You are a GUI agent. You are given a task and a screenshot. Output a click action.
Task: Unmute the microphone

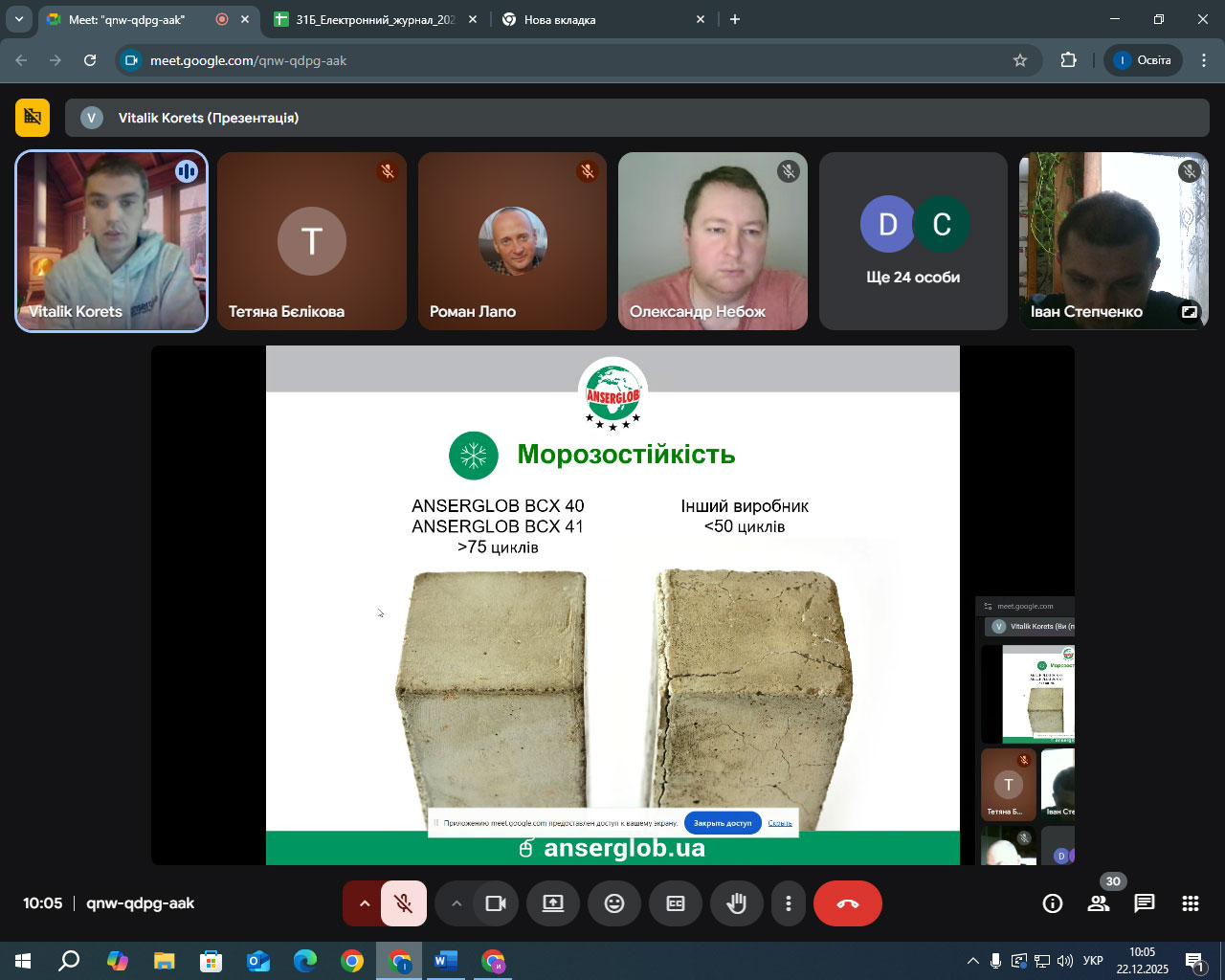tap(404, 903)
